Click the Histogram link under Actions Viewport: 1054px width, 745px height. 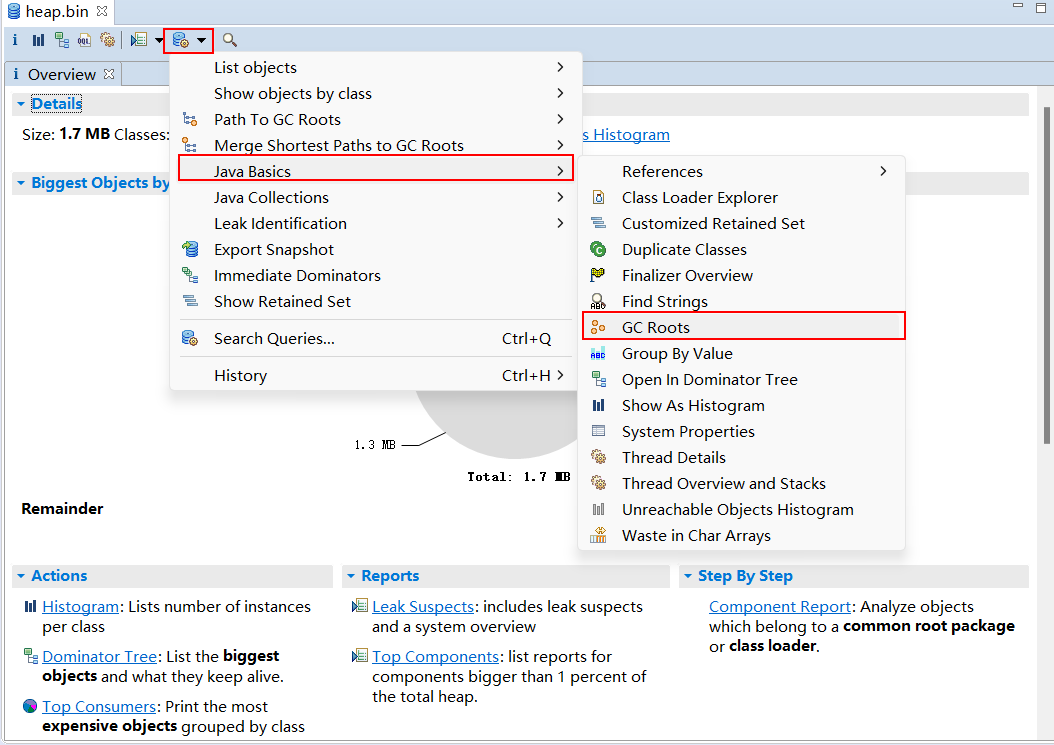81,606
